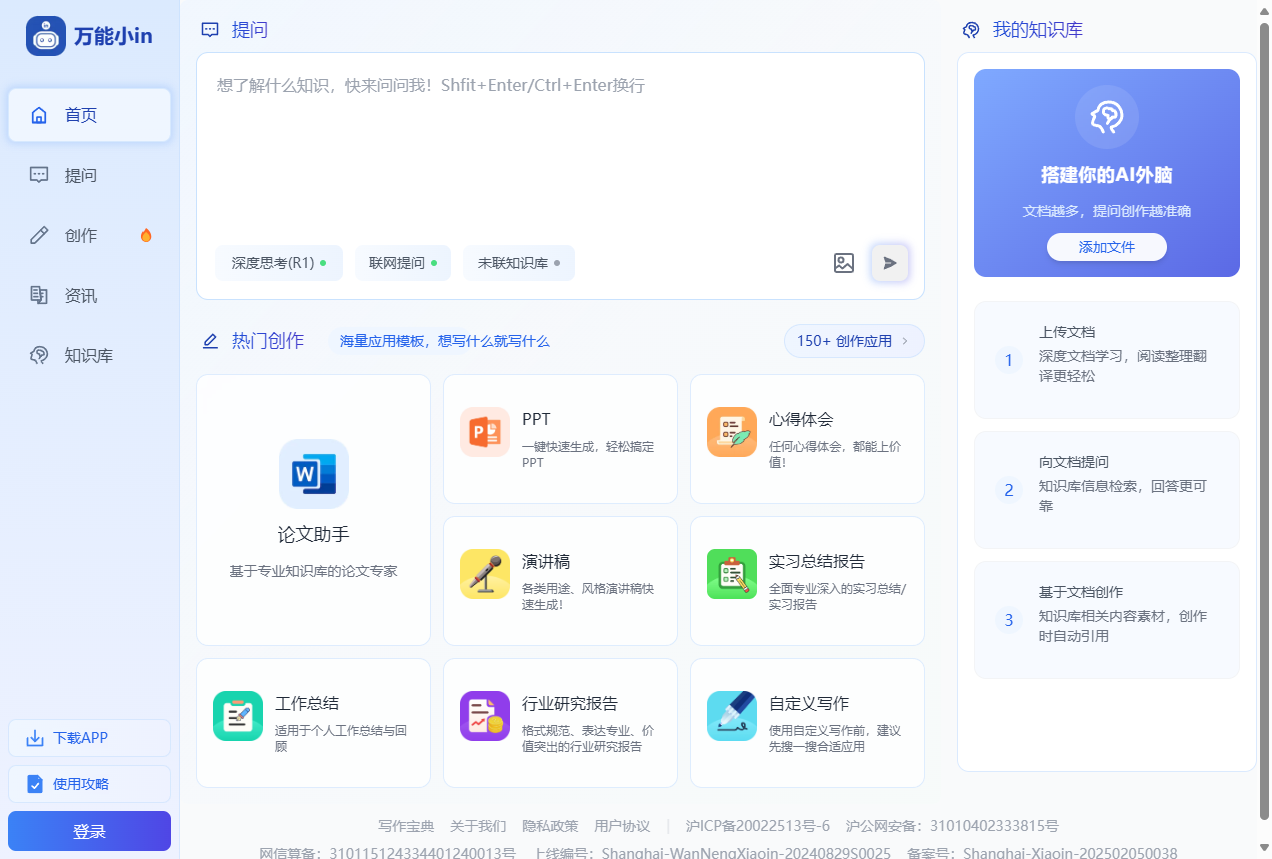Viewport: 1272px width, 859px height.
Task: Open the 实习总结报告 clipboard icon
Action: 731,574
